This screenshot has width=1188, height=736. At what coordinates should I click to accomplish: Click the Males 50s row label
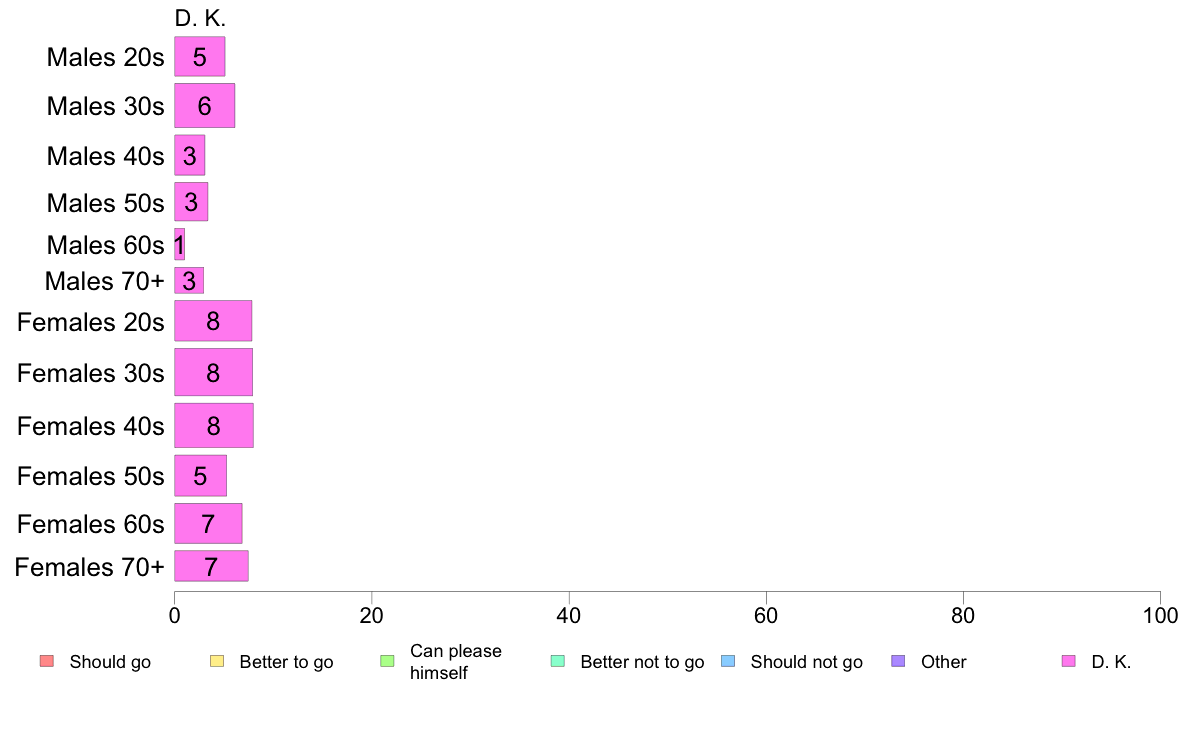[x=105, y=203]
